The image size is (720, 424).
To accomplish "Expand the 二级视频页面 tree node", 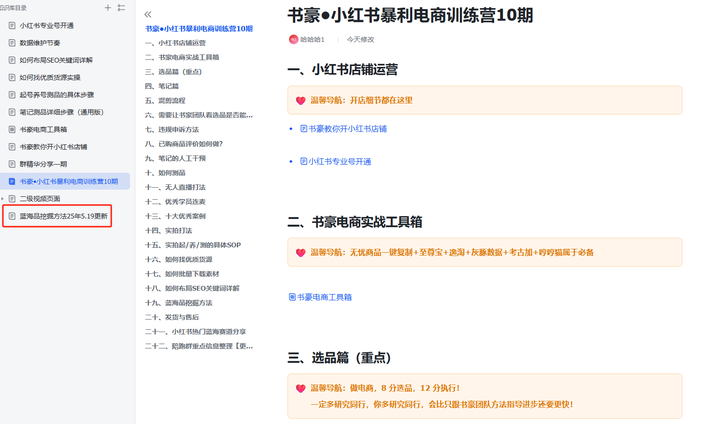I will click(3, 198).
